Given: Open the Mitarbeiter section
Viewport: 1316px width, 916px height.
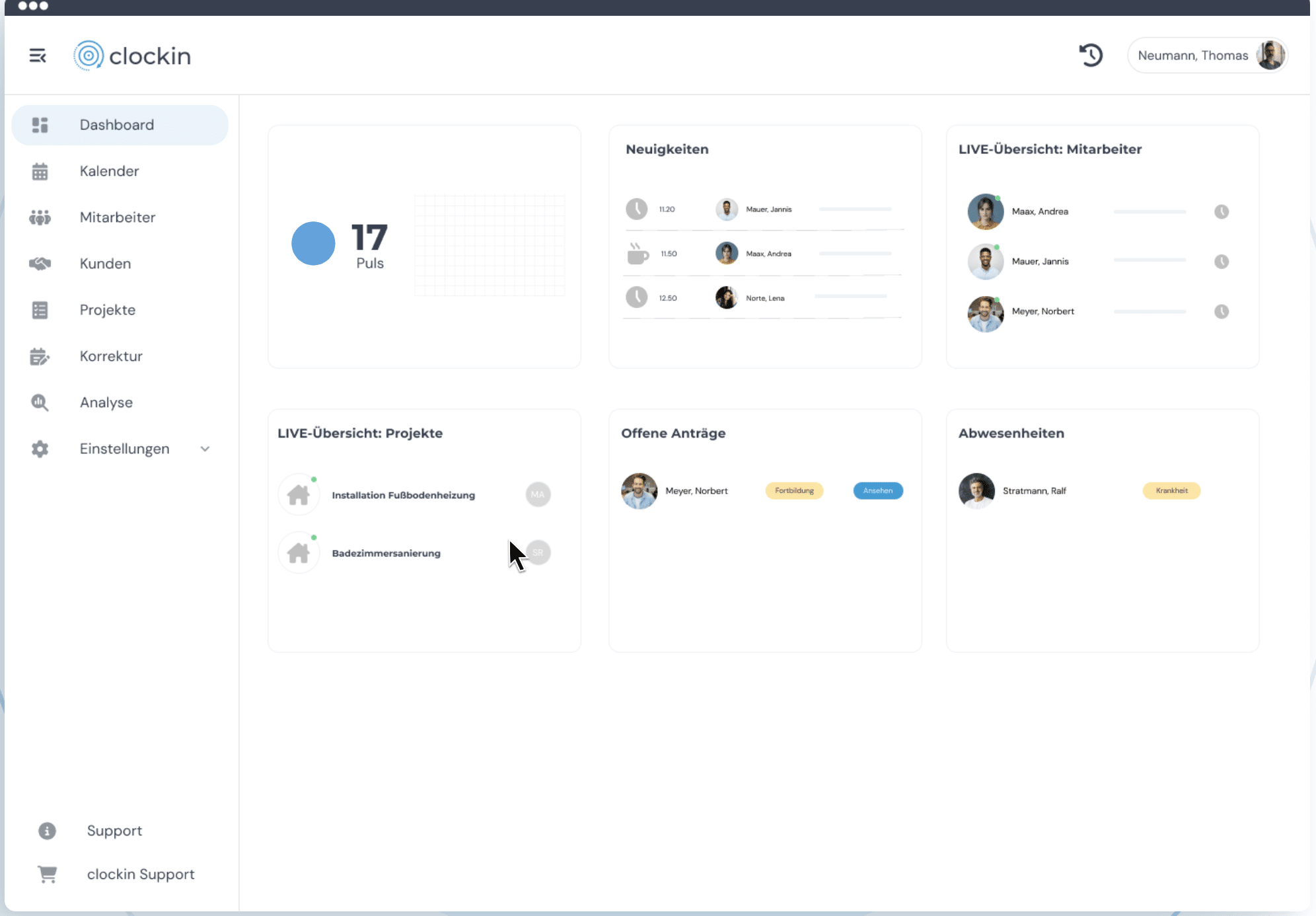Looking at the screenshot, I should coord(118,217).
